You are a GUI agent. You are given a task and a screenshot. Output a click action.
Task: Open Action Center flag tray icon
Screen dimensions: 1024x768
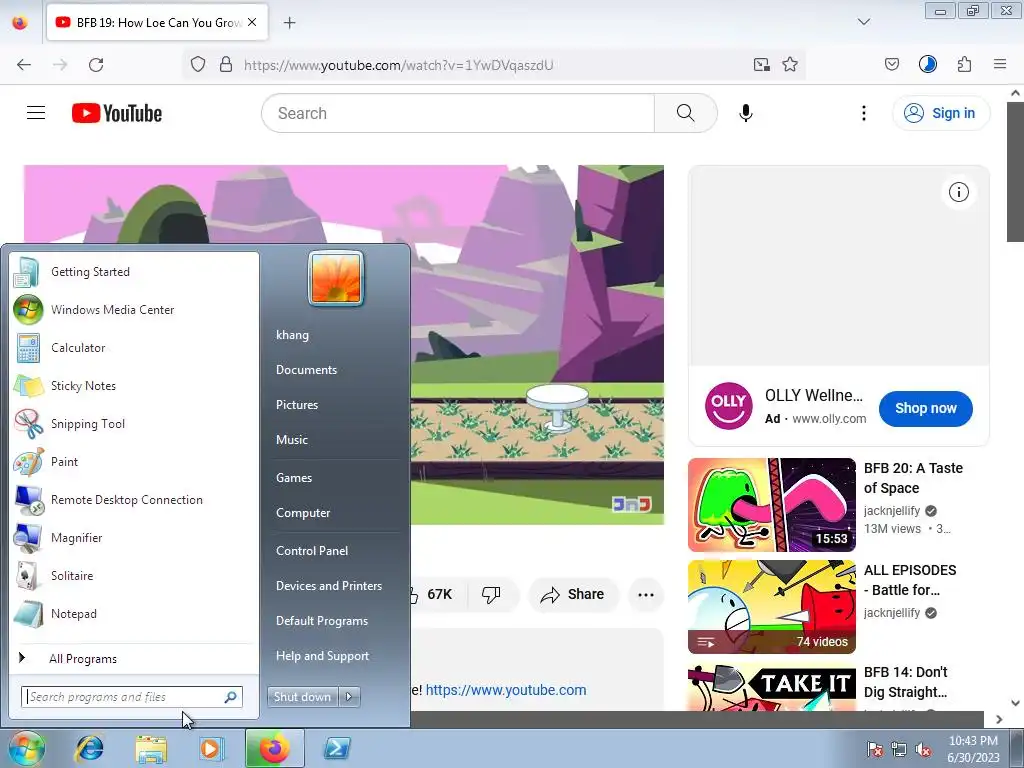coord(874,749)
